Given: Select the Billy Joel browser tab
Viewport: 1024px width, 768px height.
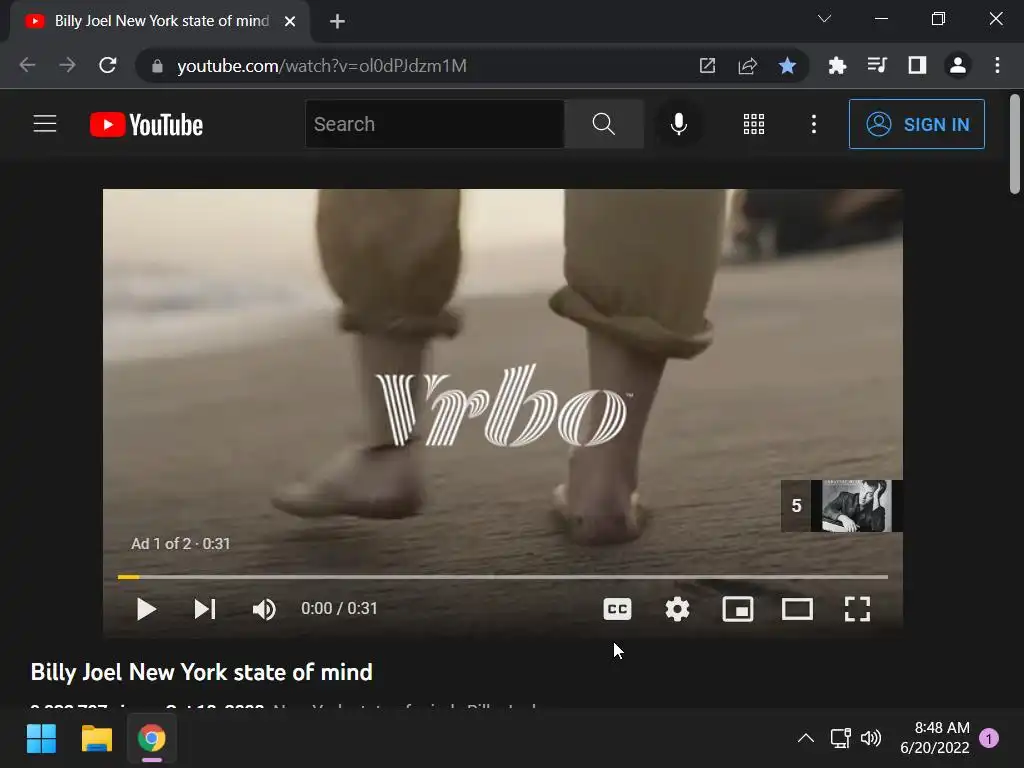Looking at the screenshot, I should click(x=160, y=22).
